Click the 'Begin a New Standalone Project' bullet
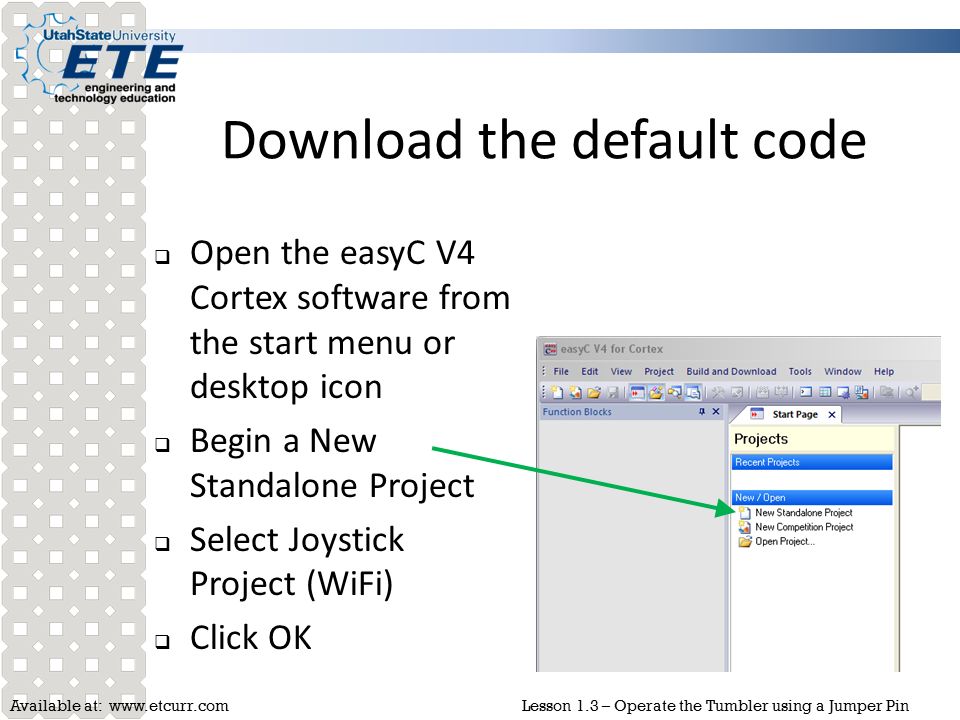This screenshot has height=720, width=960. [x=332, y=463]
